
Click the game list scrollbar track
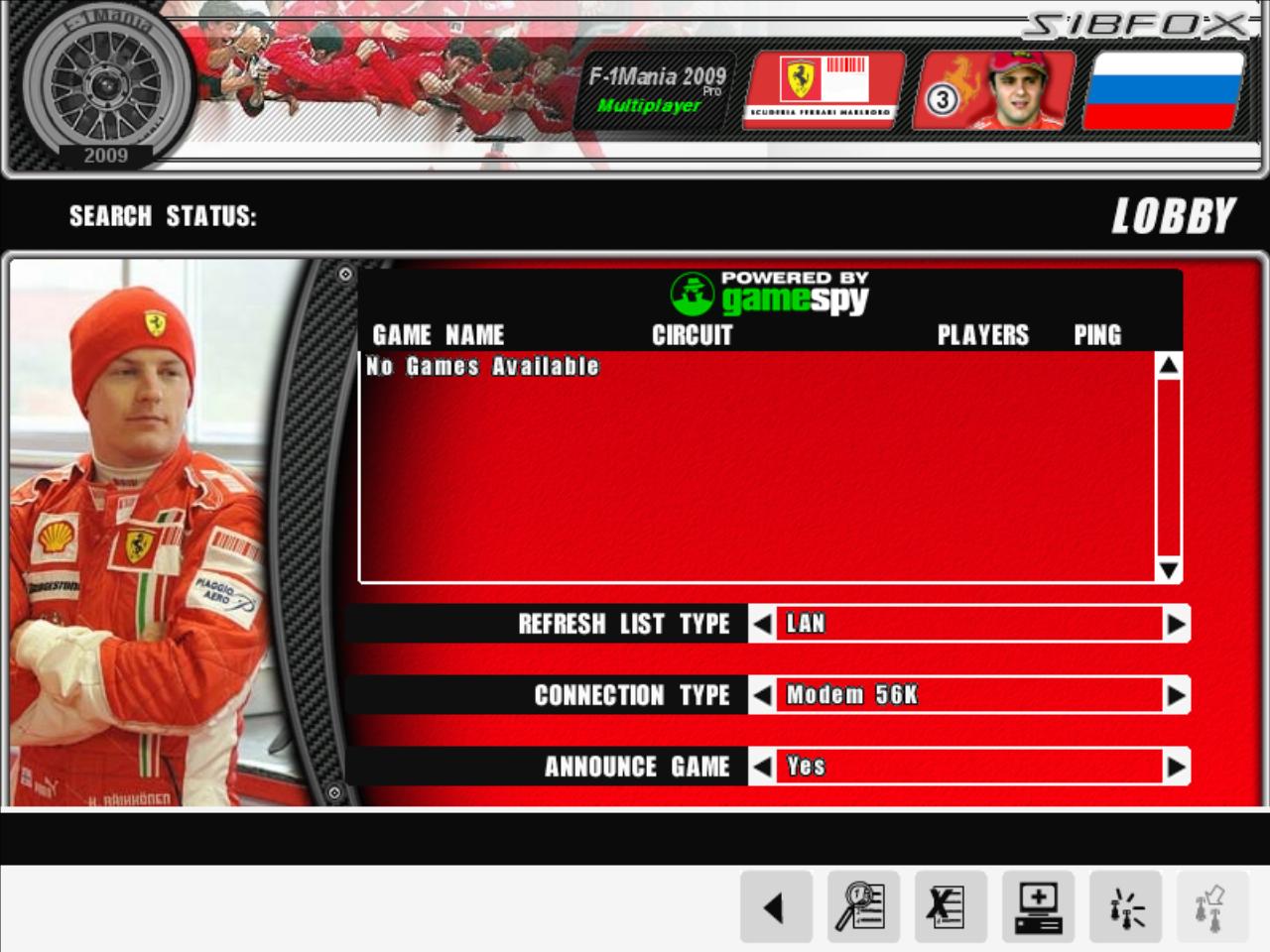coord(1169,468)
